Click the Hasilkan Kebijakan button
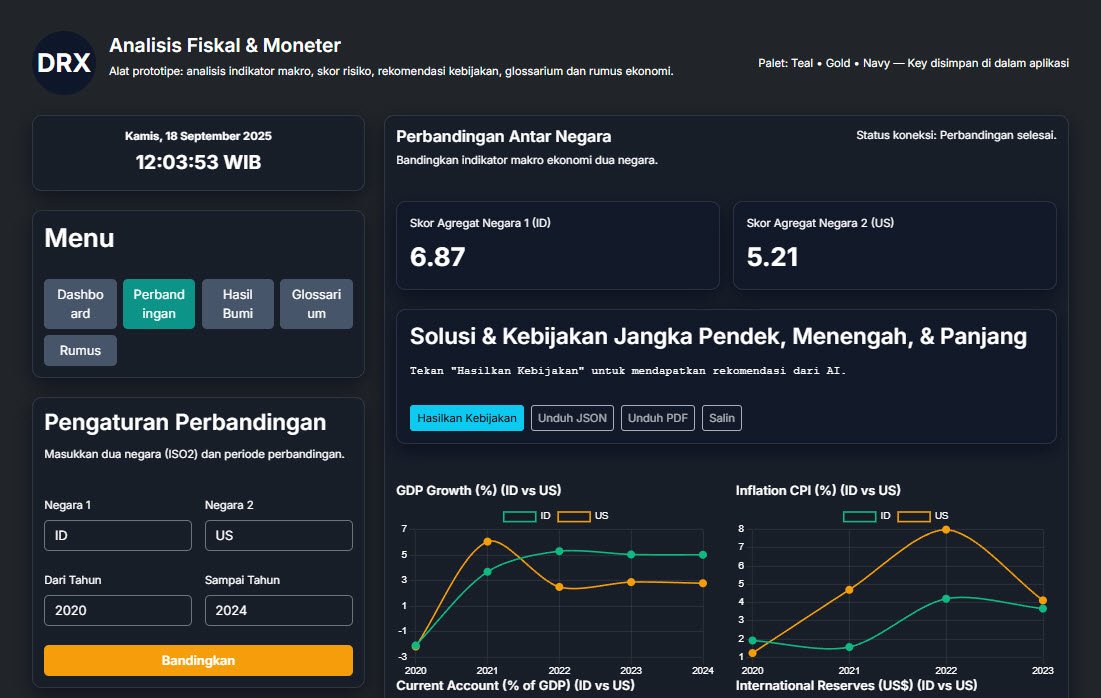 coord(467,418)
